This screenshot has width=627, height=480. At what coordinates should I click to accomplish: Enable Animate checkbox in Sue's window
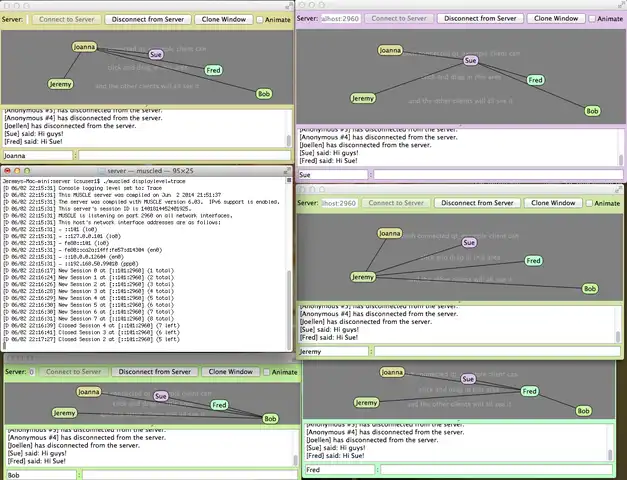592,19
